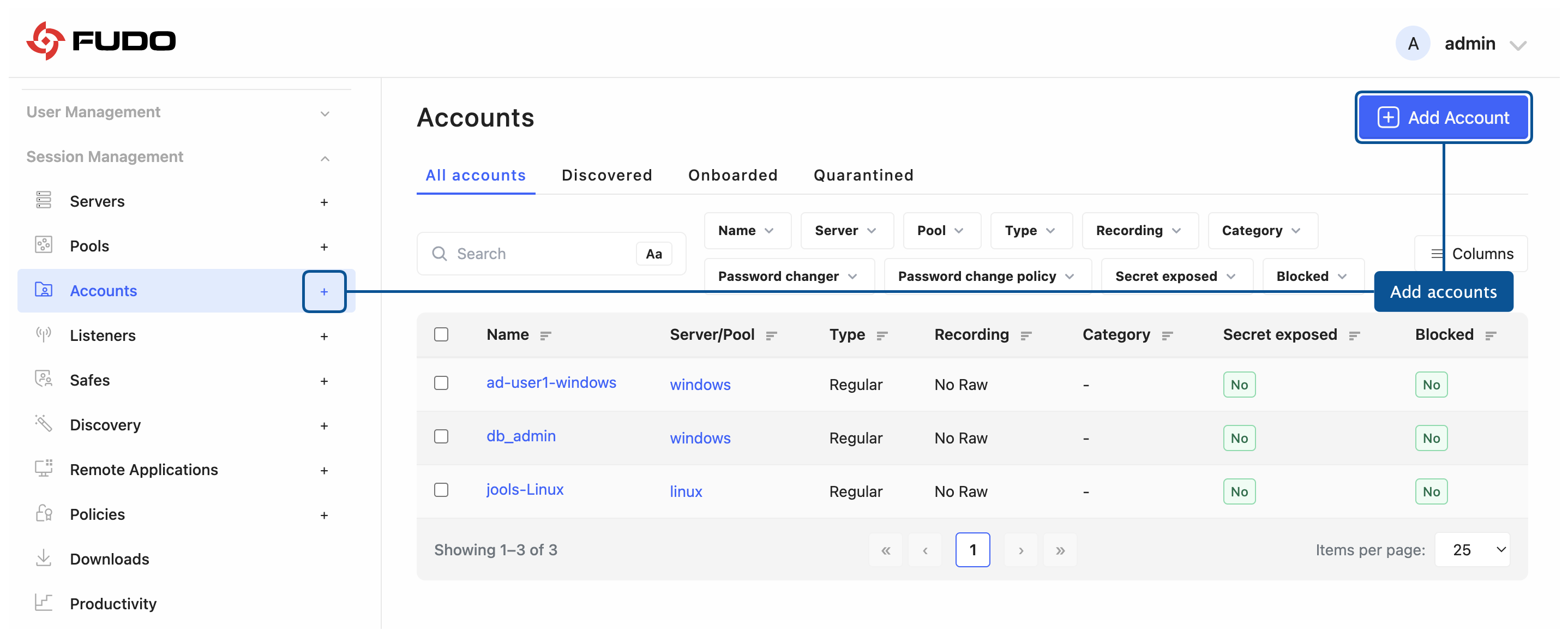Screen dimensions: 1568x642
Task: Select the All accounts tab
Action: (476, 175)
